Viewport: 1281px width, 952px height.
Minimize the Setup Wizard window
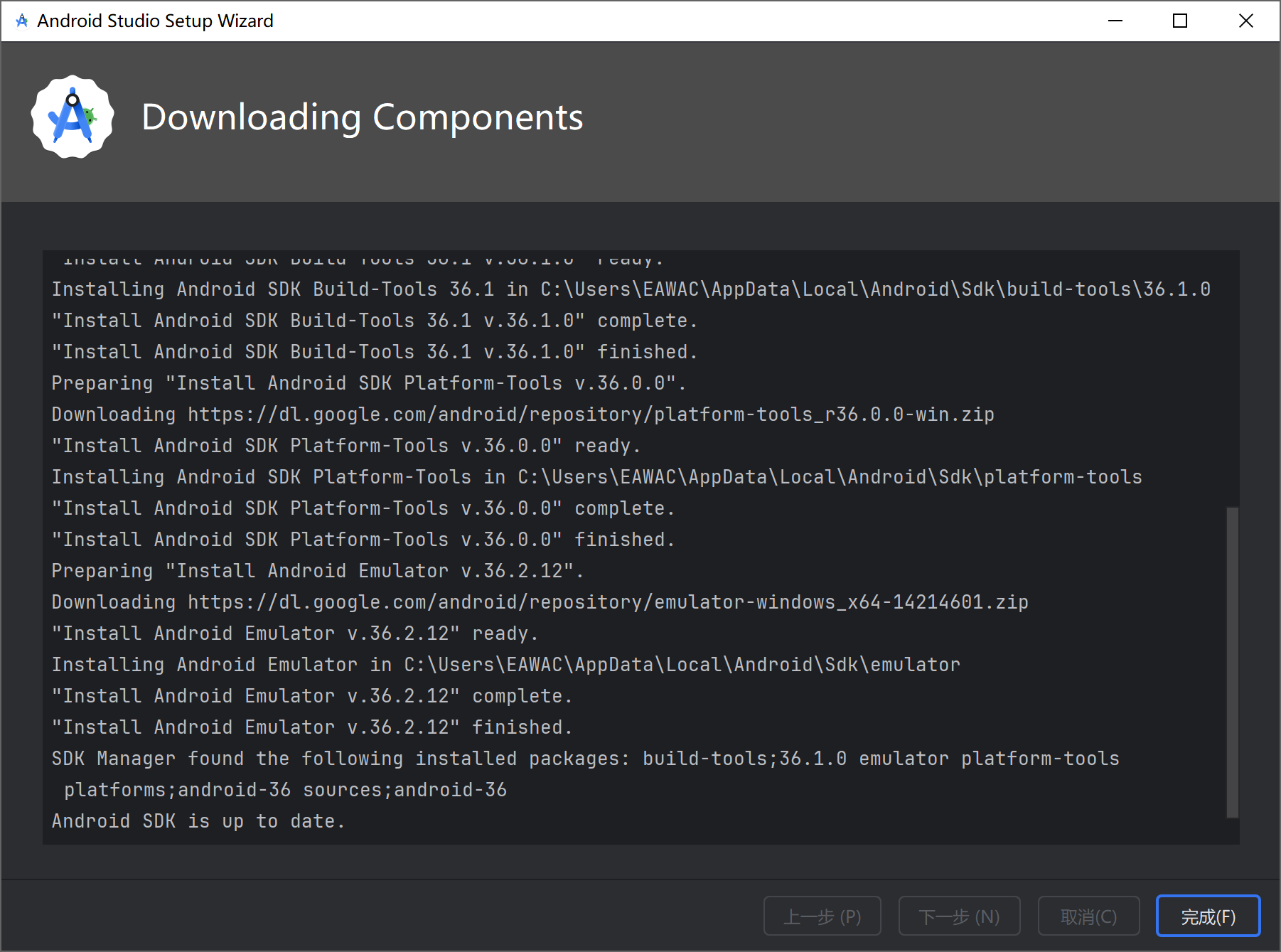pos(1115,21)
